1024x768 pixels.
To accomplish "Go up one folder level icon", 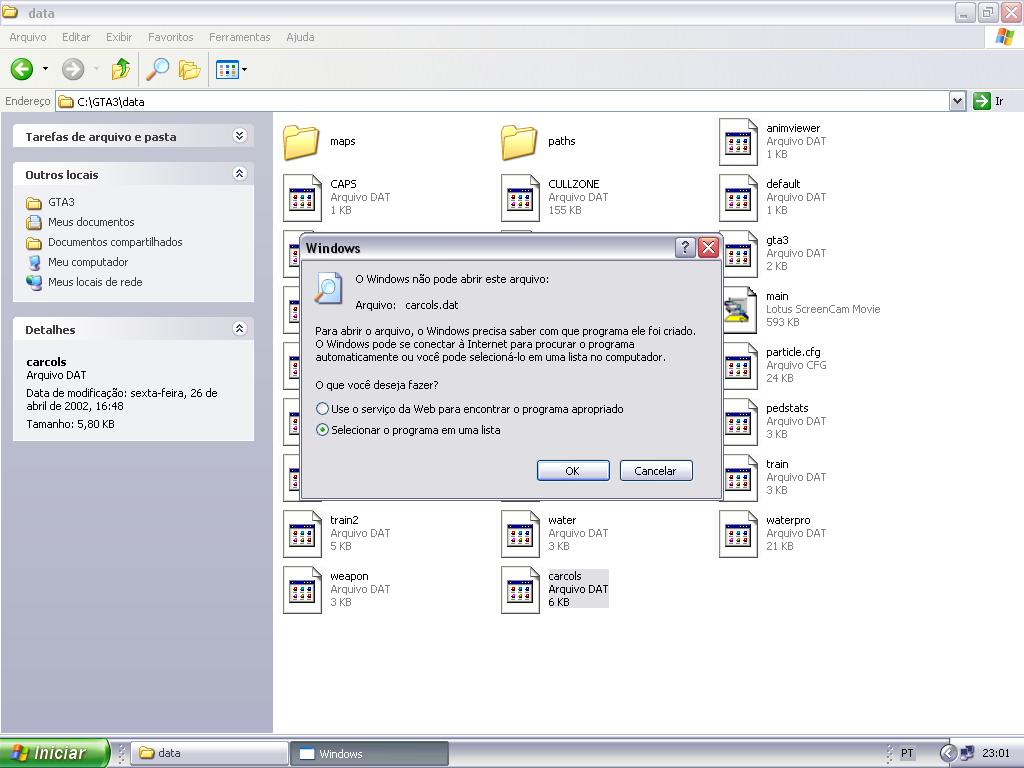I will 121,69.
